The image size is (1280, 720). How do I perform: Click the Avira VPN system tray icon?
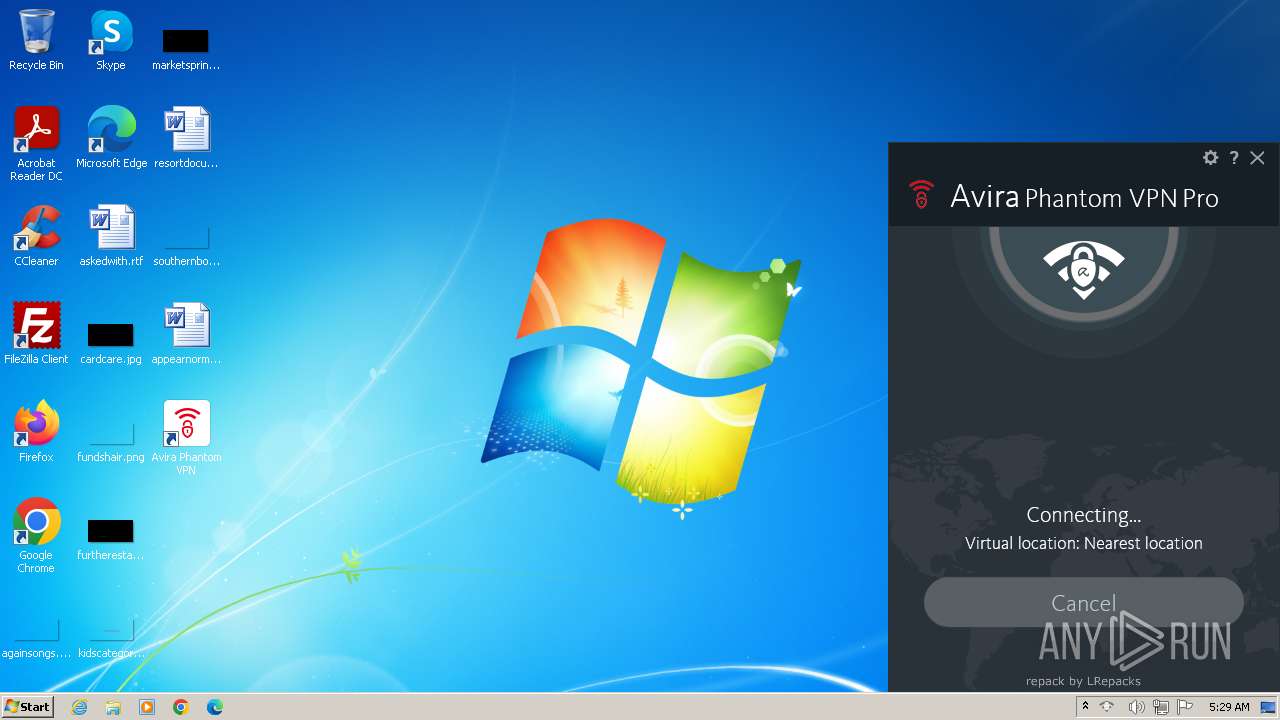pyautogui.click(x=1107, y=707)
